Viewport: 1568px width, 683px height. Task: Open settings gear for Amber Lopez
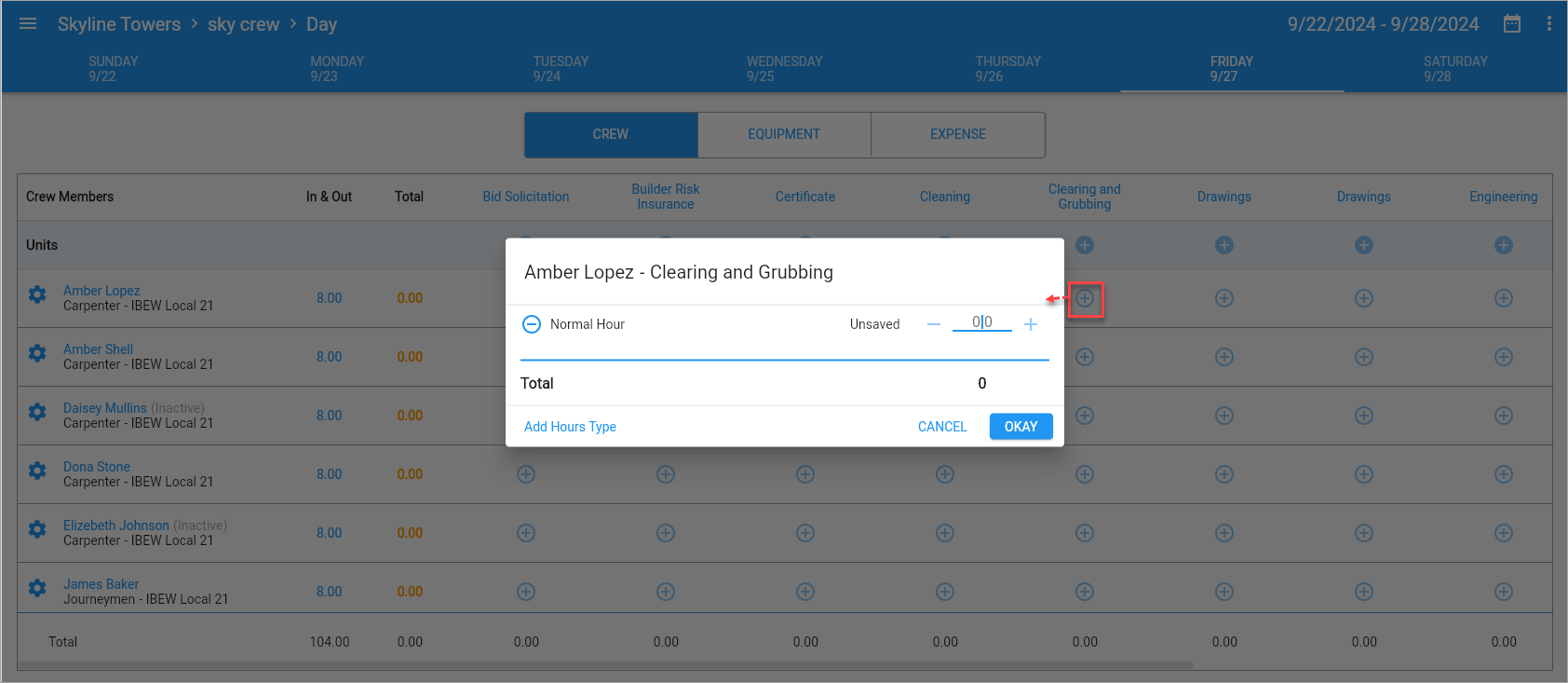(x=37, y=294)
